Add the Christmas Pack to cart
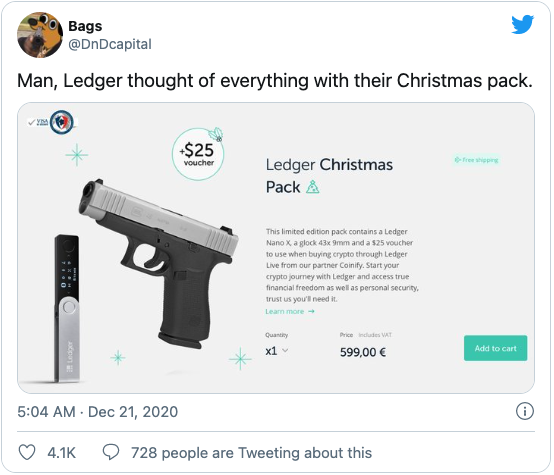Image resolution: width=554 pixels, height=475 pixels. (495, 348)
